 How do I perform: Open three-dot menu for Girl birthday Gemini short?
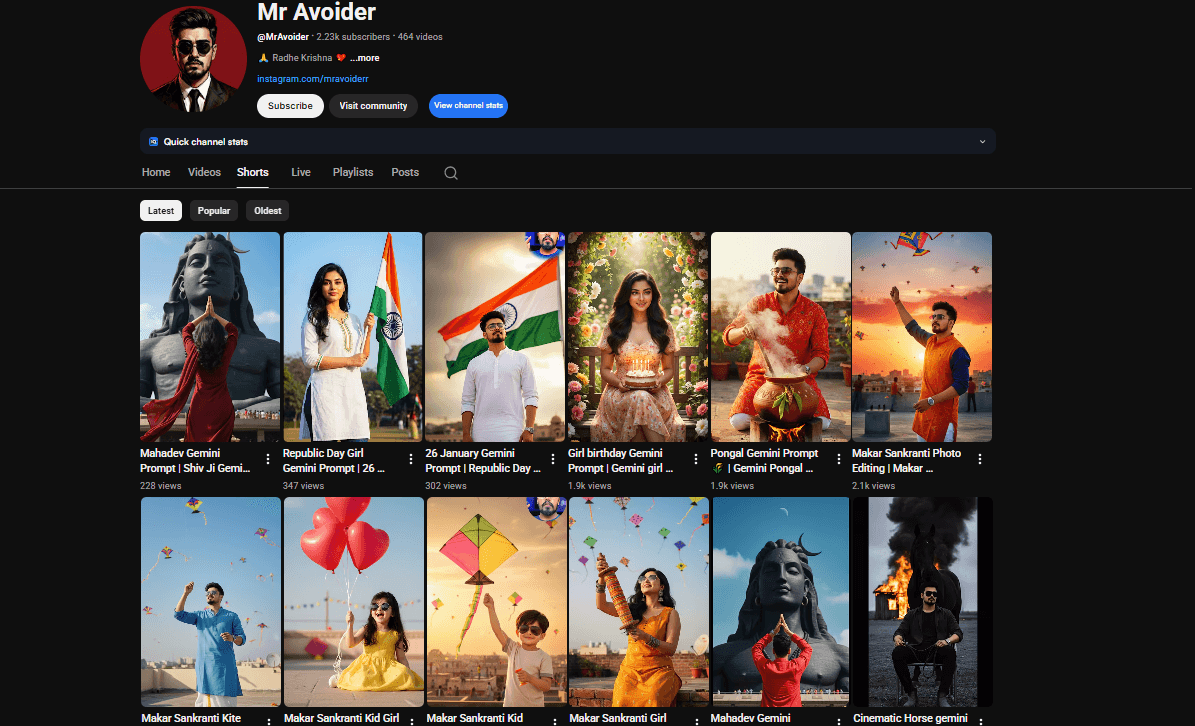(696, 460)
